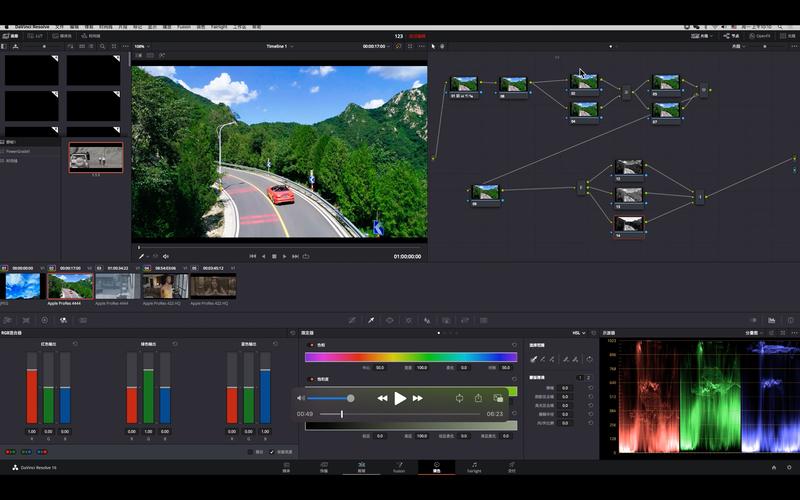Screen dimensions: 800x500
Task: Open the Power Window palette icon
Action: [389, 320]
